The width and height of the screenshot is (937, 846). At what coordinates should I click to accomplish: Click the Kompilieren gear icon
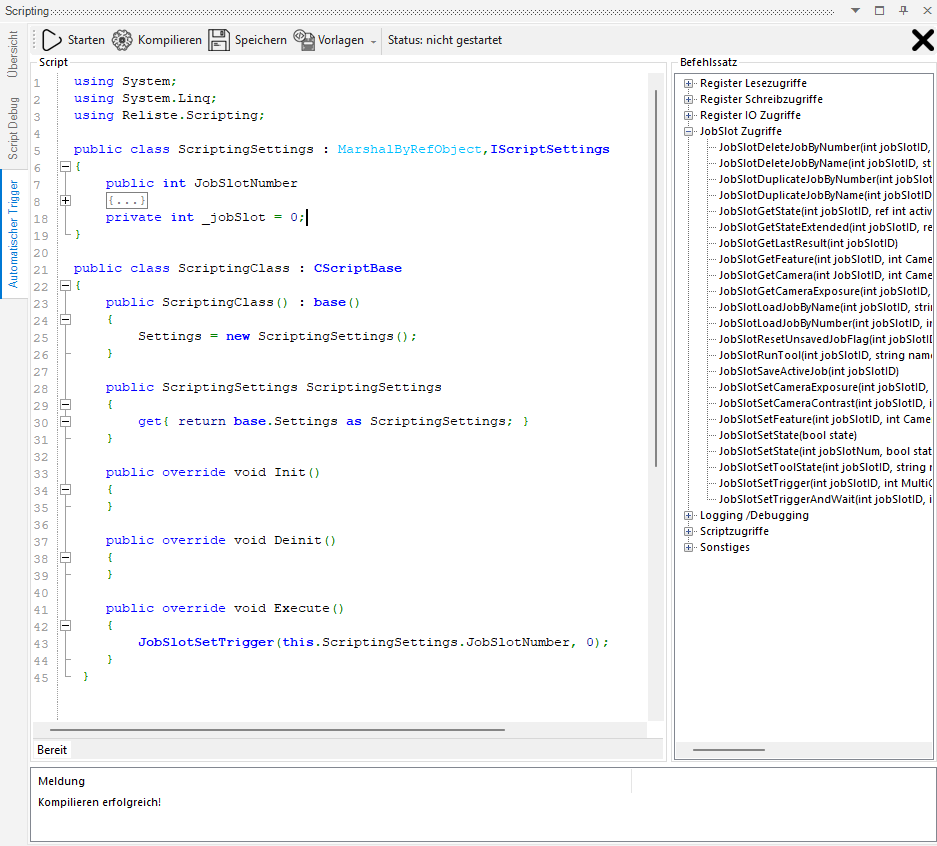[122, 40]
